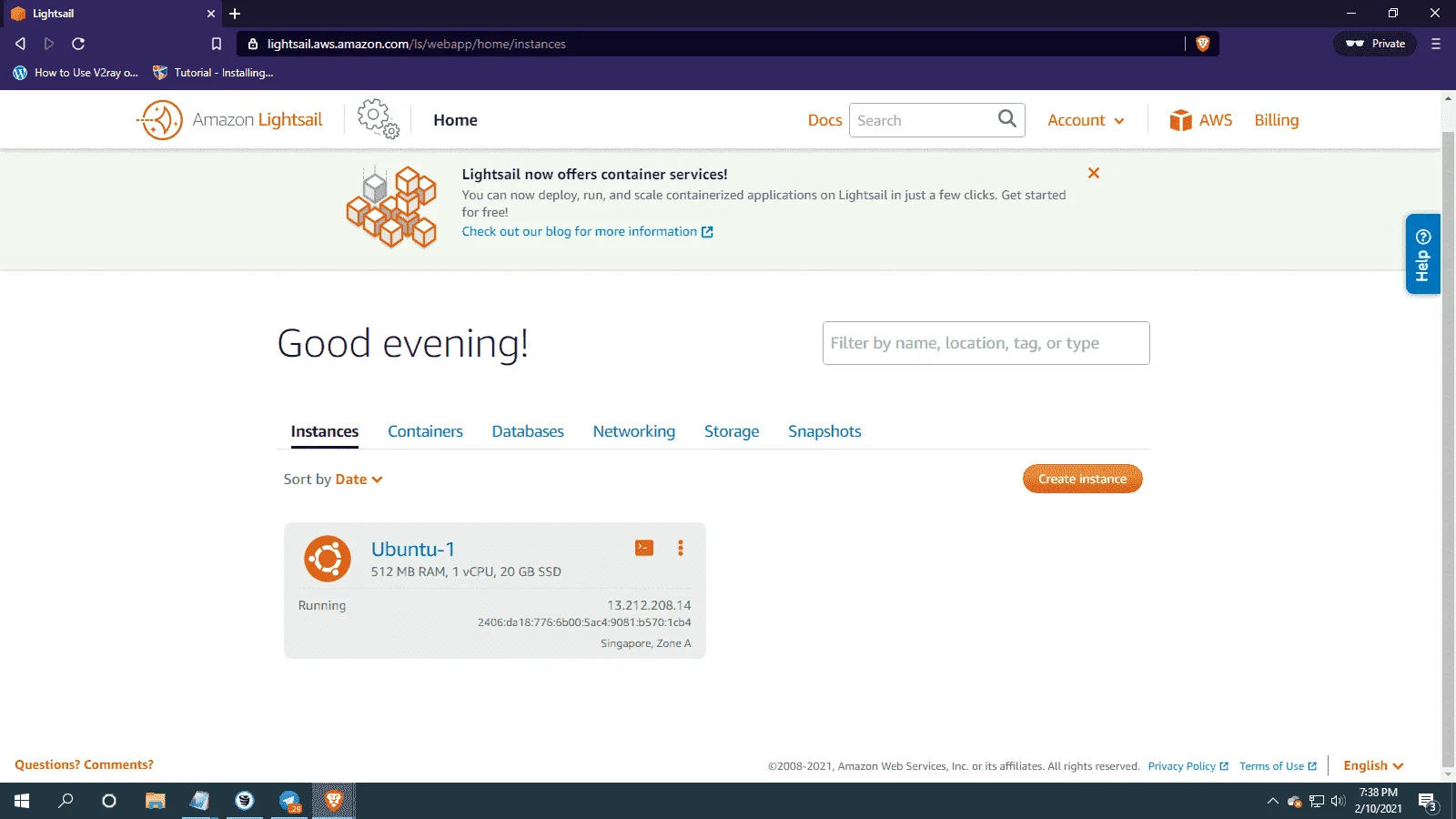The height and width of the screenshot is (819, 1456).
Task: Click the Create instance button
Action: pyautogui.click(x=1083, y=479)
